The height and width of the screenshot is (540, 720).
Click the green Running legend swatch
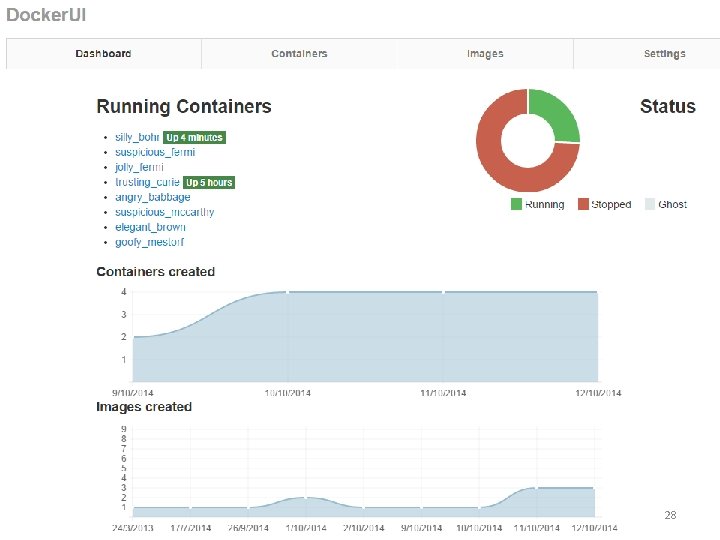516,204
